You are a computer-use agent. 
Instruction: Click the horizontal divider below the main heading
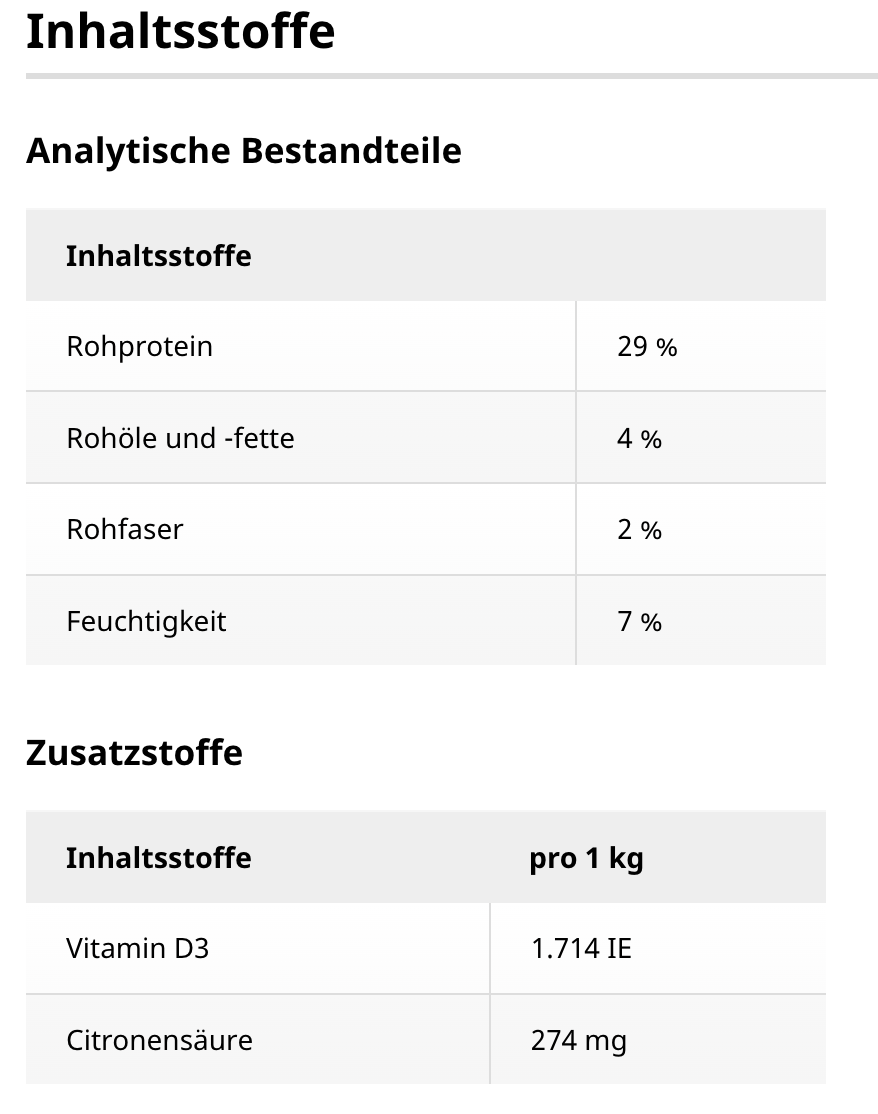click(451, 76)
